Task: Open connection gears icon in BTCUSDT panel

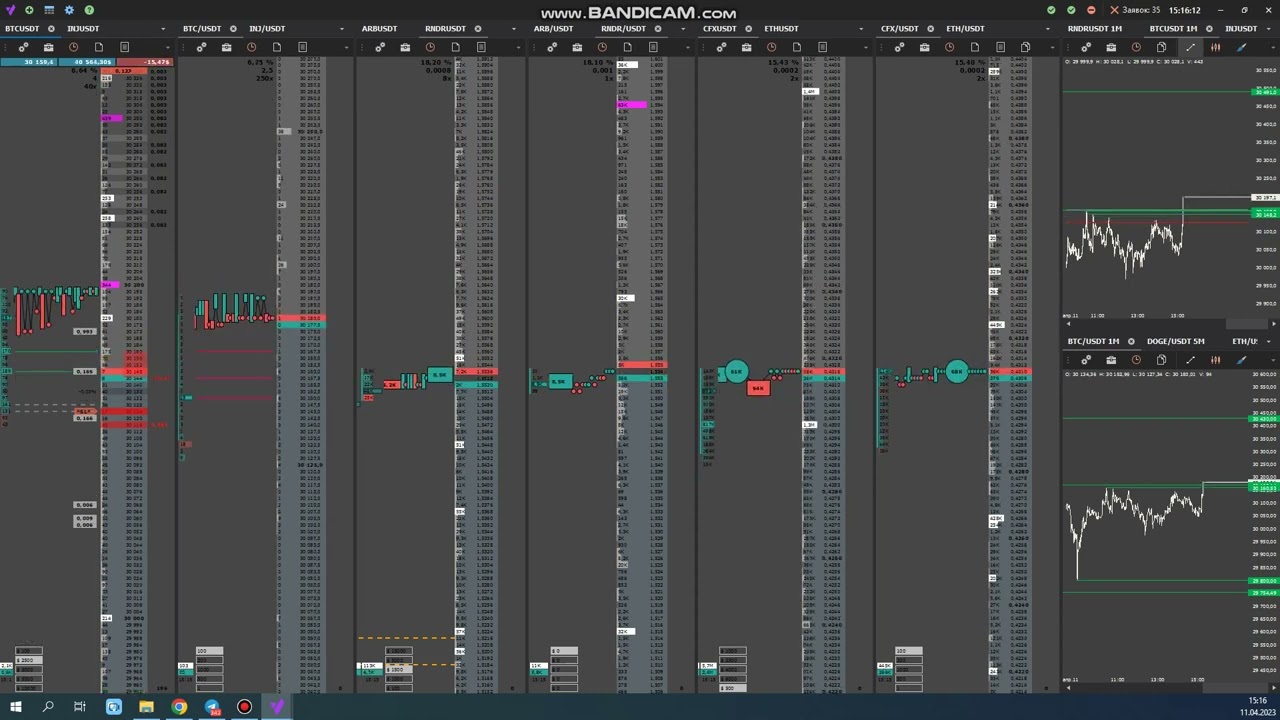Action: [x=23, y=47]
